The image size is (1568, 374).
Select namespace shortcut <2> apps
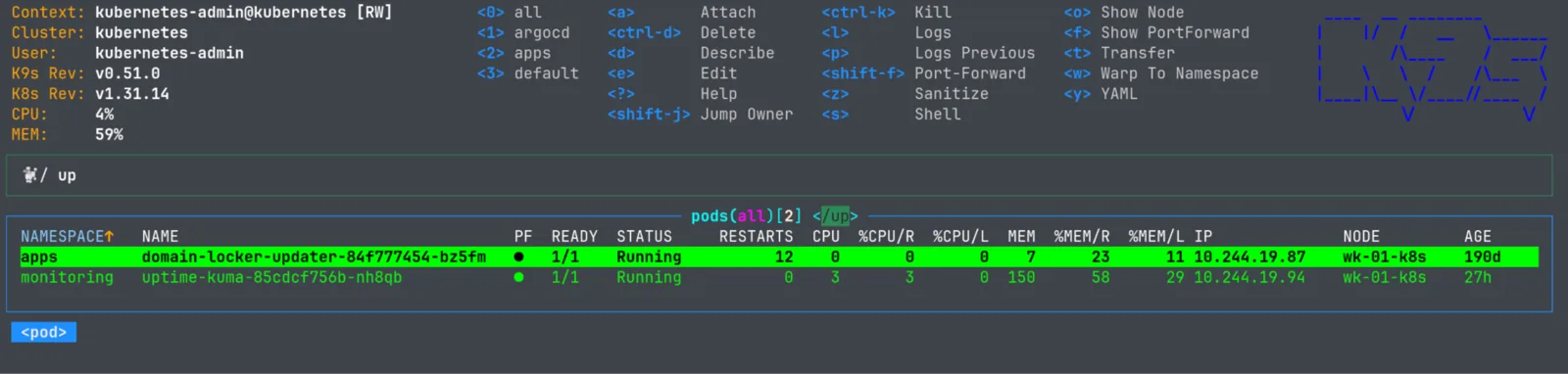pos(514,53)
